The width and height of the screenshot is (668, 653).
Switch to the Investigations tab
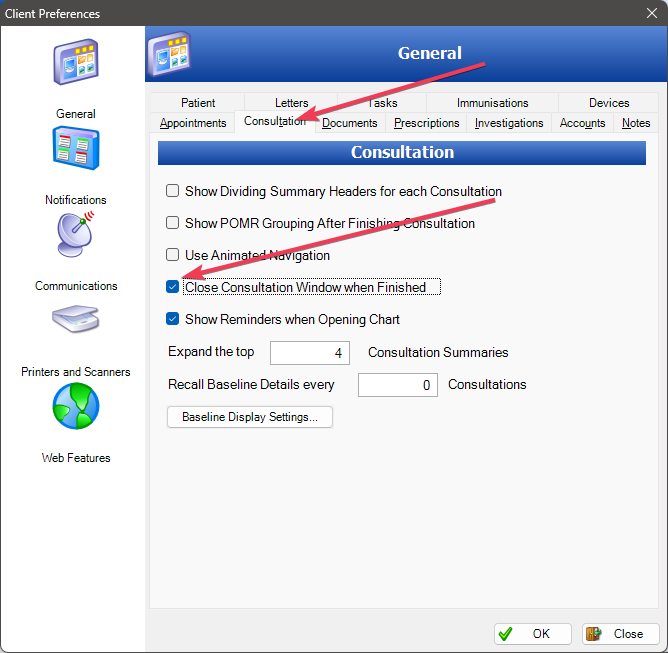(x=509, y=123)
